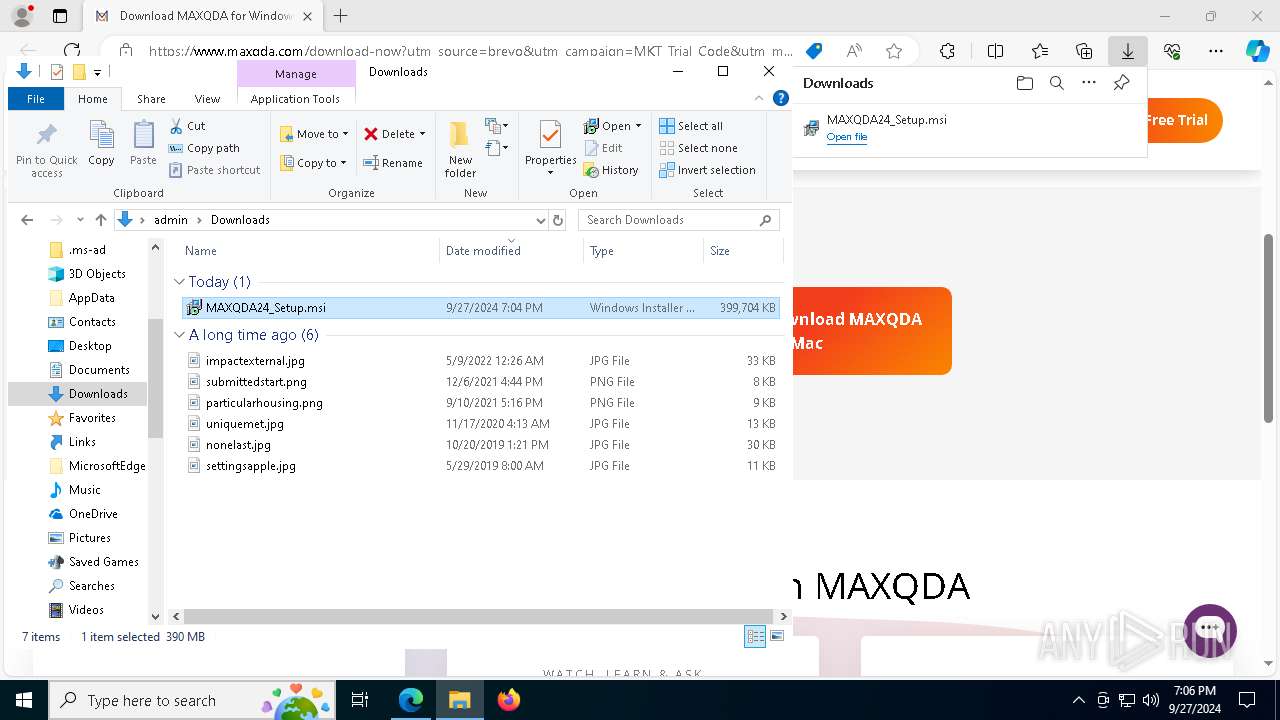Click the New folder icon
The height and width of the screenshot is (720, 1280).
tap(460, 150)
